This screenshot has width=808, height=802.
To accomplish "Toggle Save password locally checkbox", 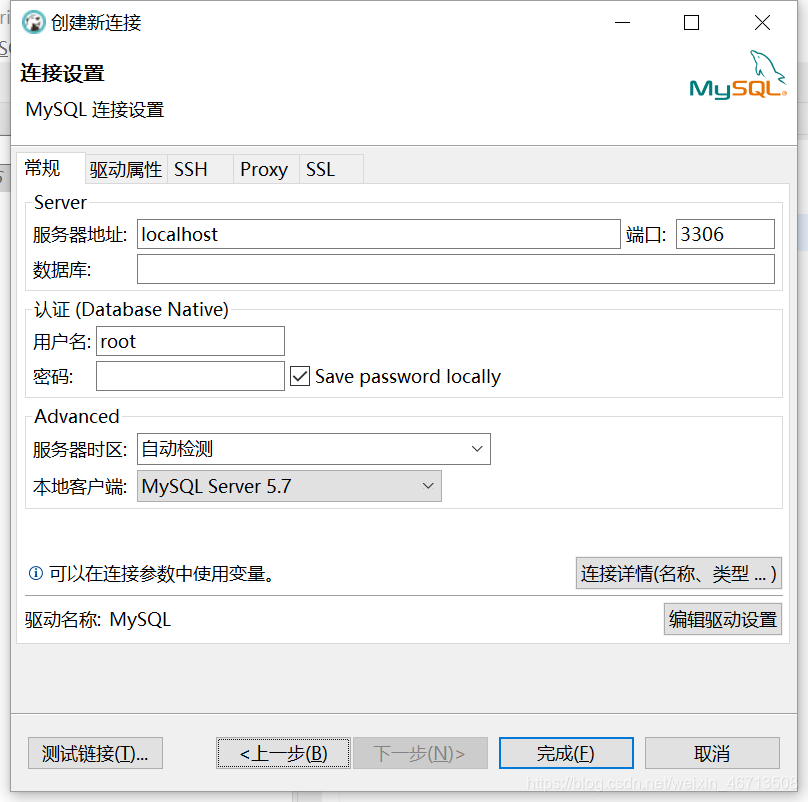I will (300, 376).
